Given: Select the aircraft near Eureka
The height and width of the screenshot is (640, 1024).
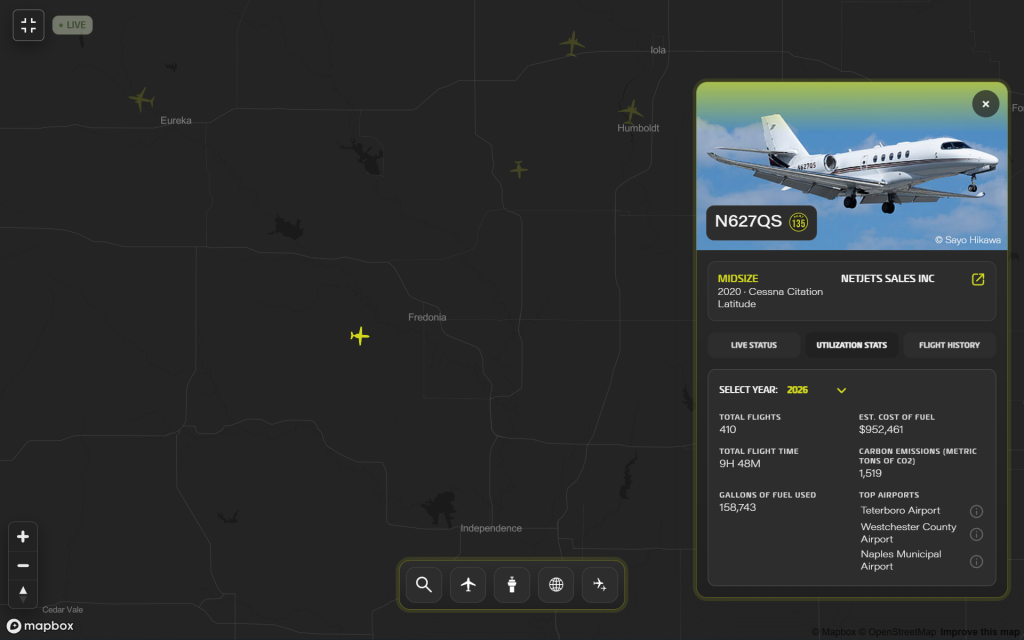Looking at the screenshot, I should (141, 99).
